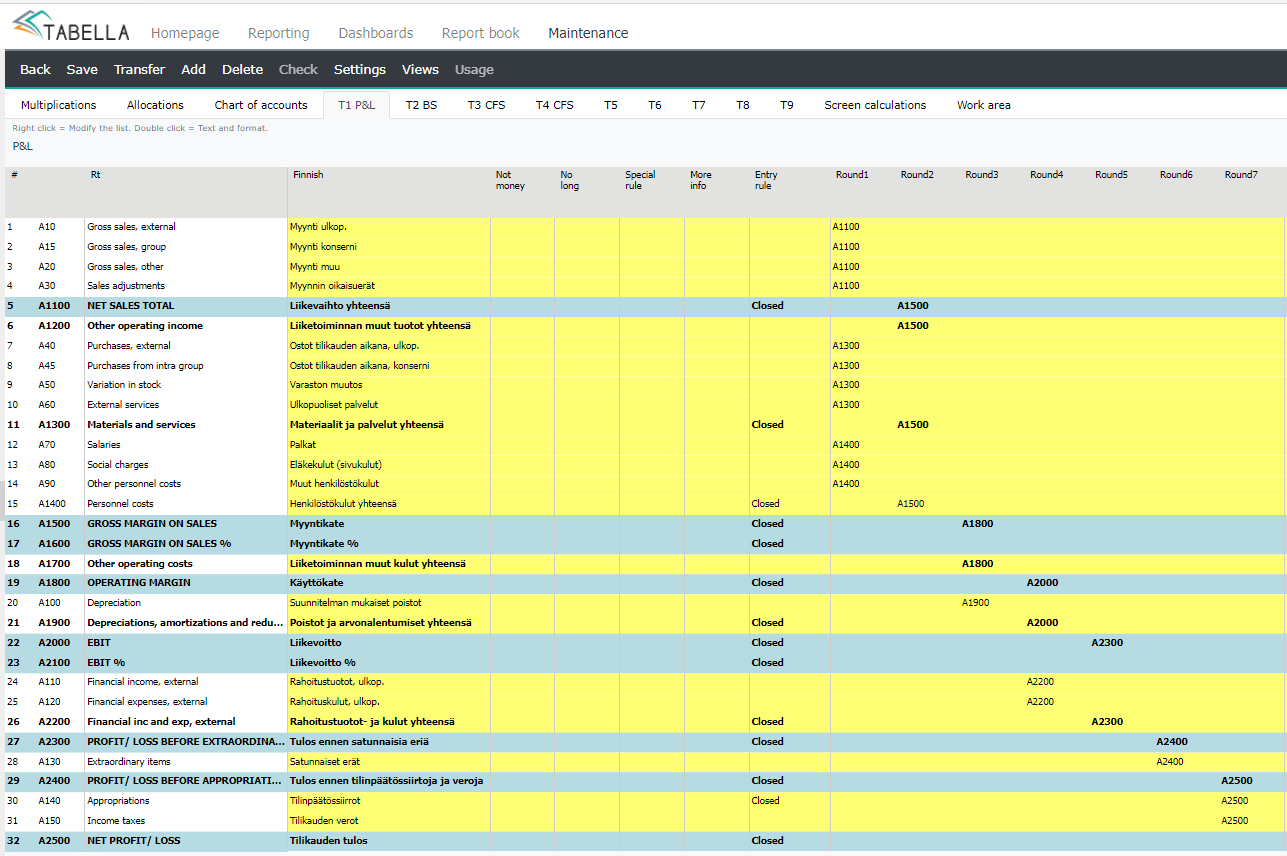Click Transfer in the toolbar
The image size is (1287, 856).
pos(140,69)
